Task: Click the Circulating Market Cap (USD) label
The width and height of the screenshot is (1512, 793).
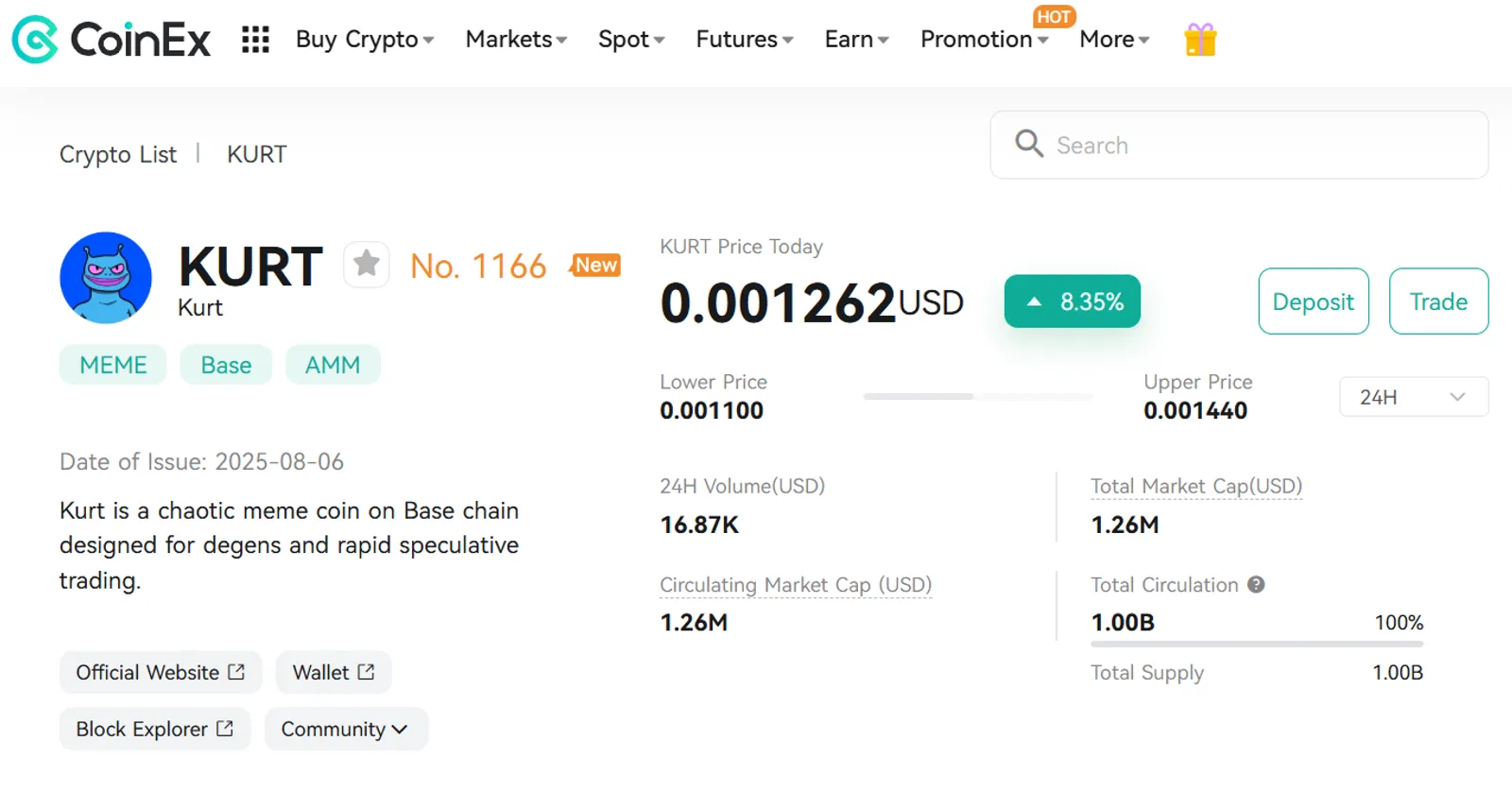Action: click(x=796, y=585)
